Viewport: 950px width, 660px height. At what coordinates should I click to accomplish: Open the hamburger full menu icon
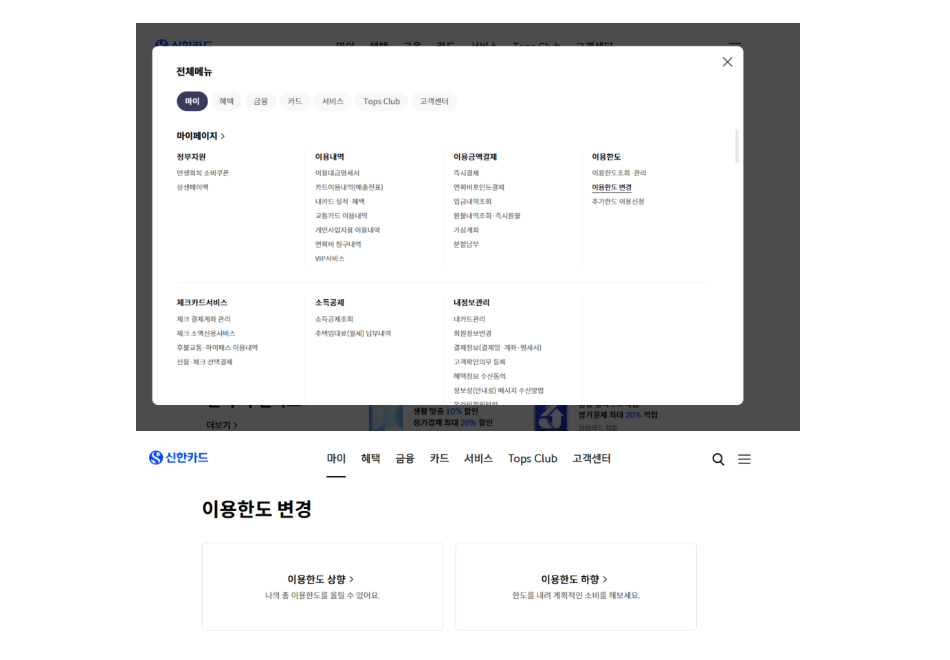tap(744, 459)
